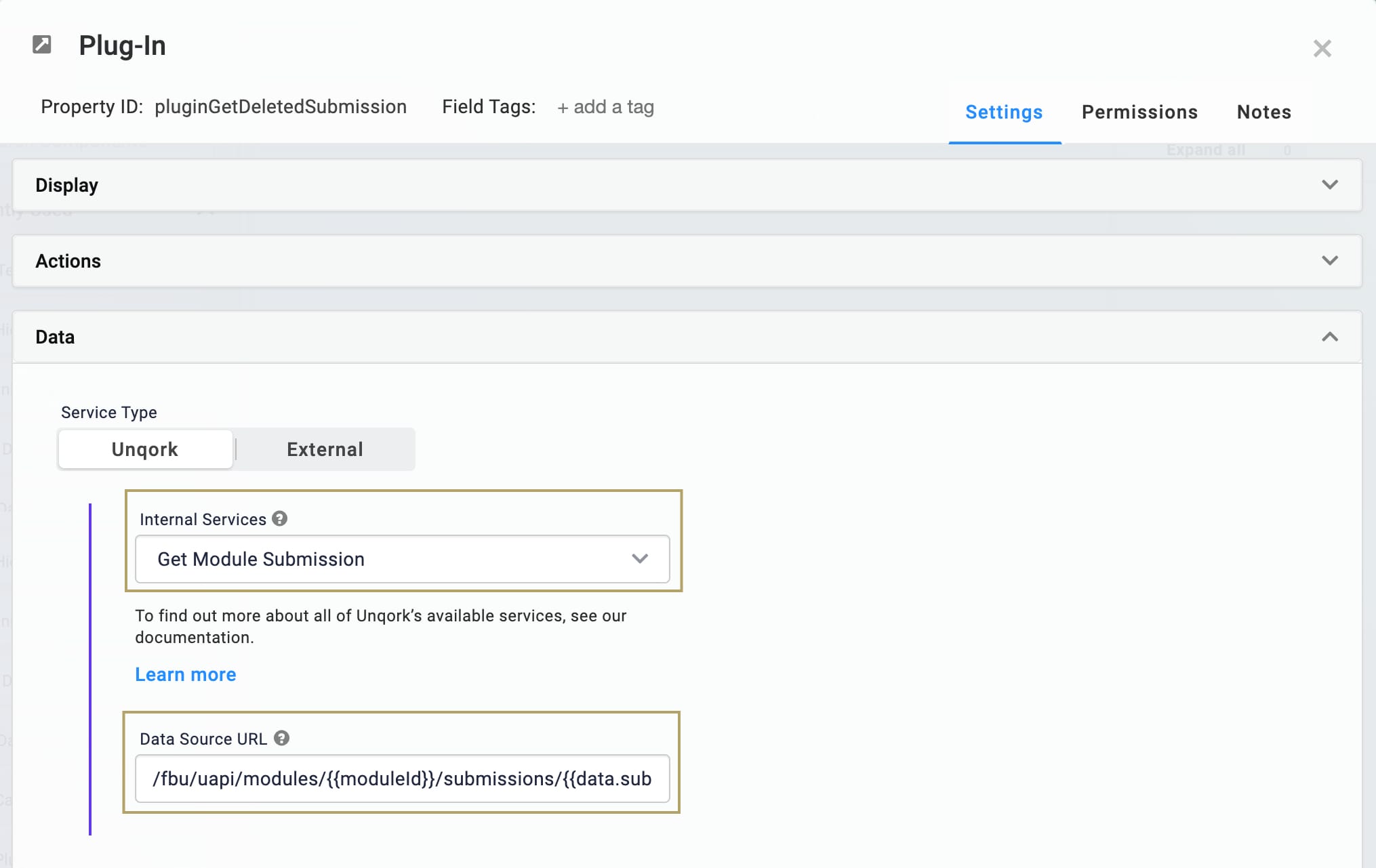Image resolution: width=1376 pixels, height=868 pixels.
Task: Switch to the Permissions tab
Action: pyautogui.click(x=1139, y=112)
